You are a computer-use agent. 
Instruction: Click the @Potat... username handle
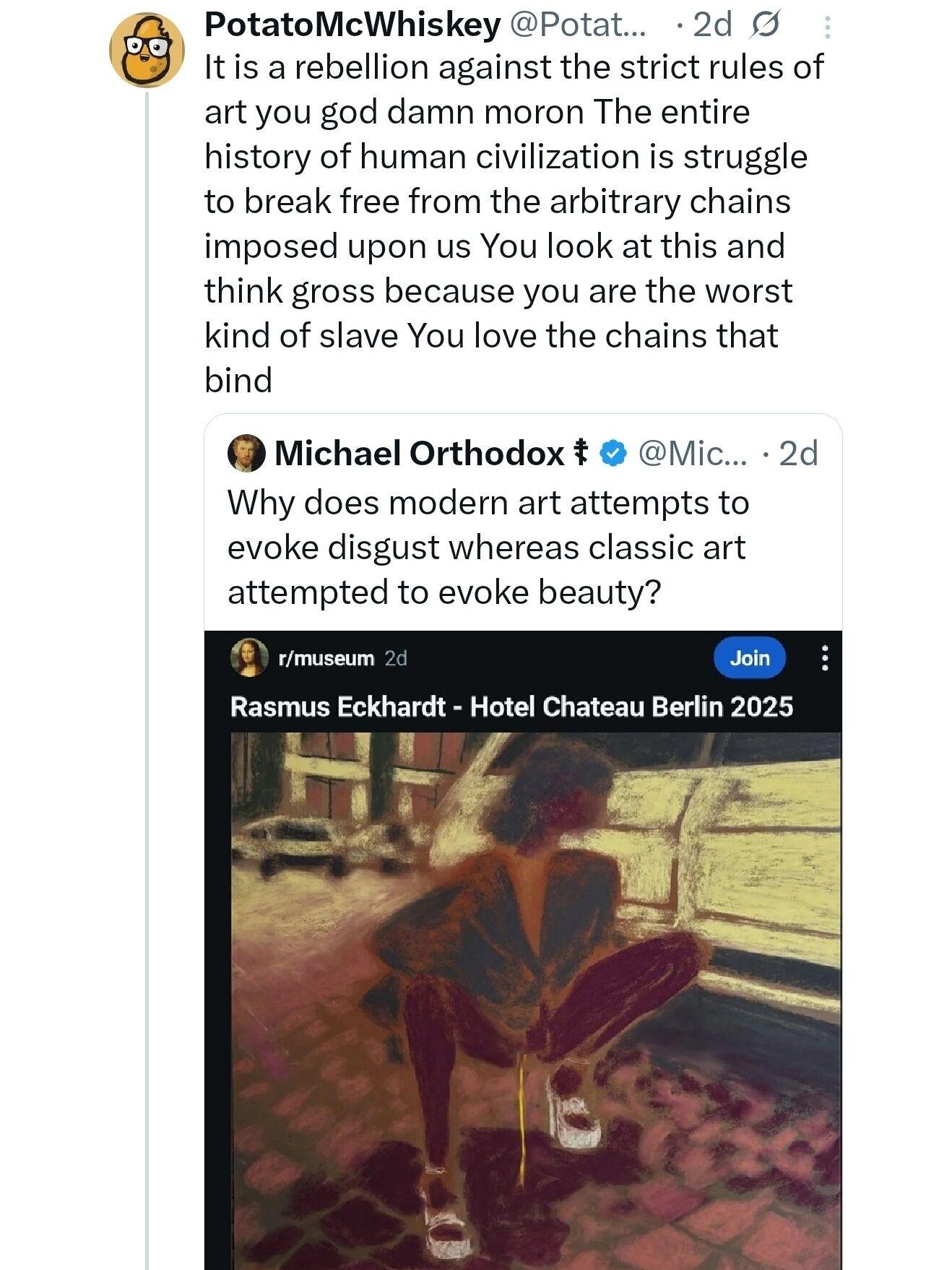579,25
